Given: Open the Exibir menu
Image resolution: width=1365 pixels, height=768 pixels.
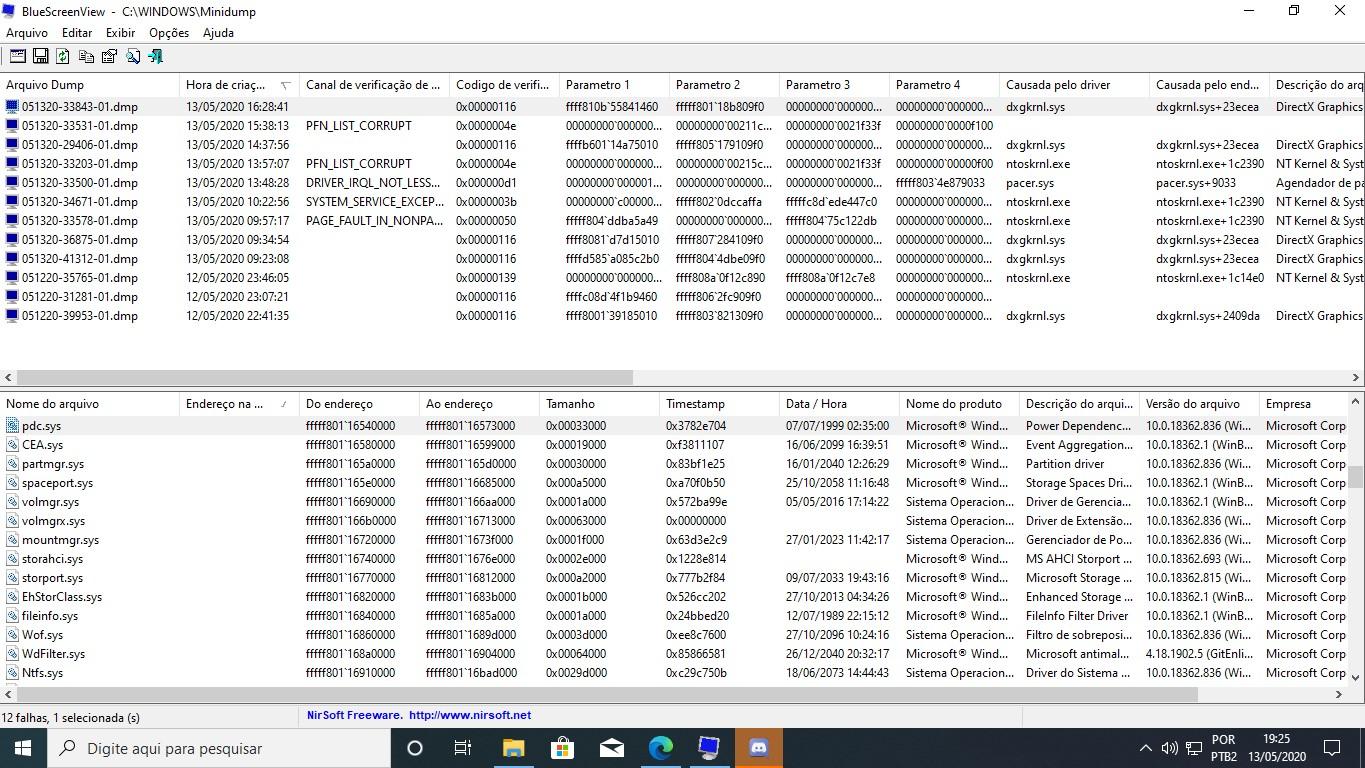Looking at the screenshot, I should [x=120, y=32].
